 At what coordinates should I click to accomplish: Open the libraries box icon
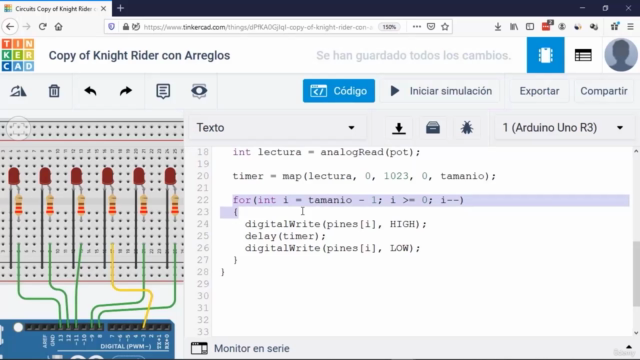433,128
